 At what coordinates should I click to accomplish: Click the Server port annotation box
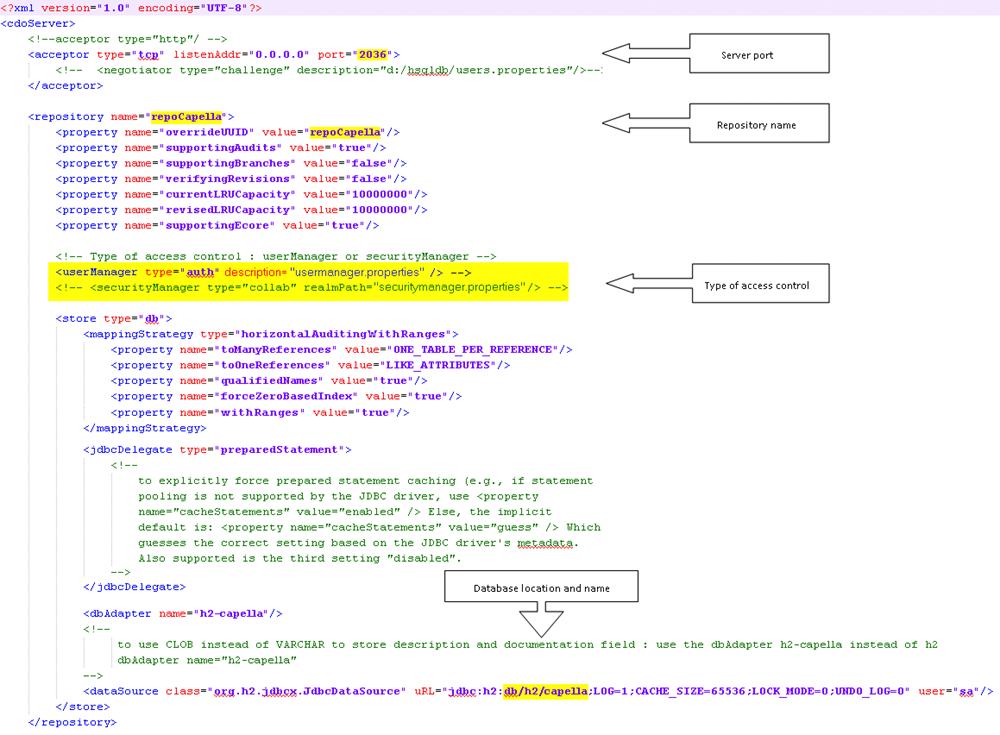[758, 53]
